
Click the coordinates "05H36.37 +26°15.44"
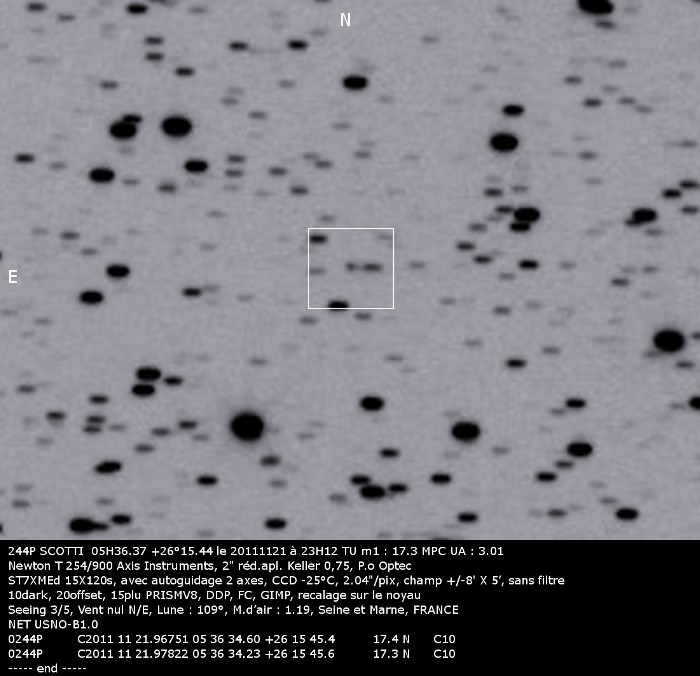(152, 551)
